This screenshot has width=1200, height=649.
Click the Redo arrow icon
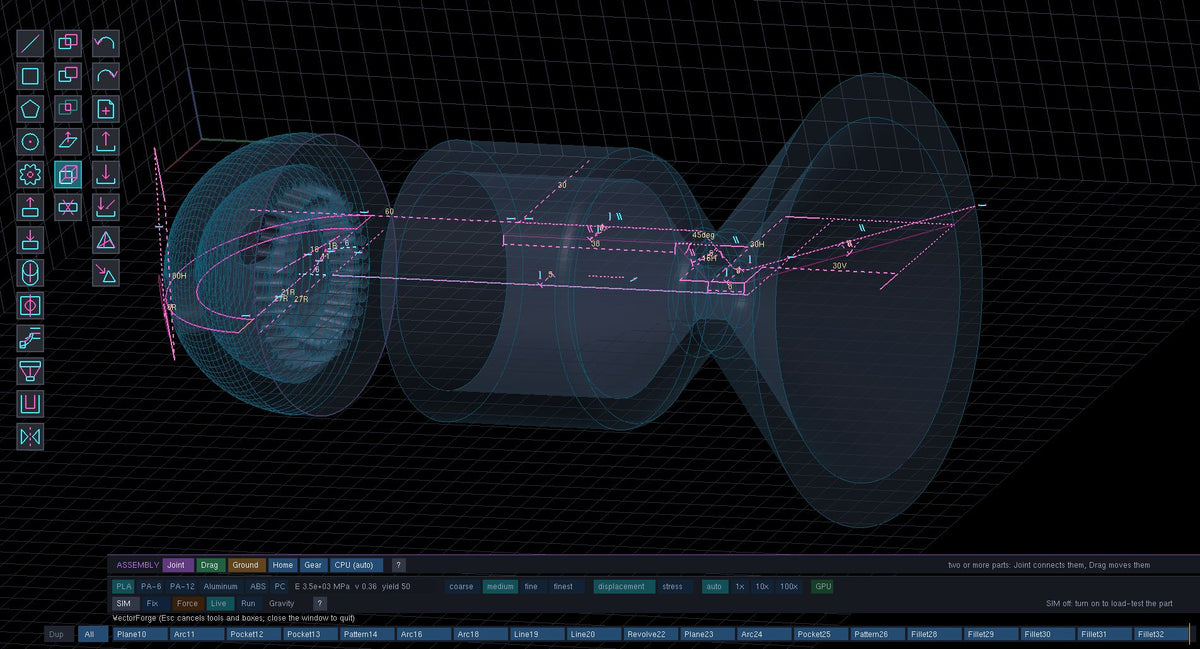pyautogui.click(x=106, y=76)
